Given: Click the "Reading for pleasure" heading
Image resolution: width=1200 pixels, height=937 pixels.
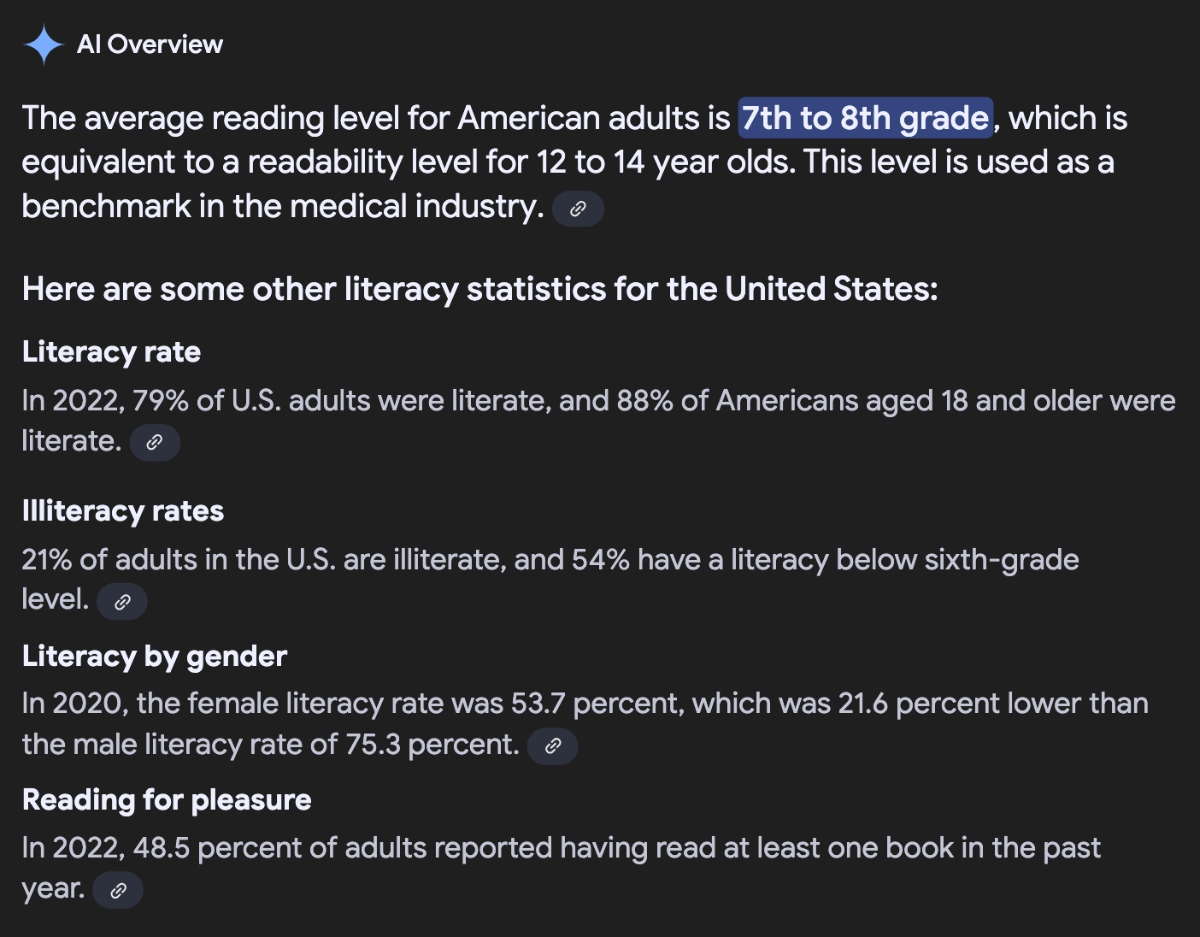Looking at the screenshot, I should (x=166, y=800).
